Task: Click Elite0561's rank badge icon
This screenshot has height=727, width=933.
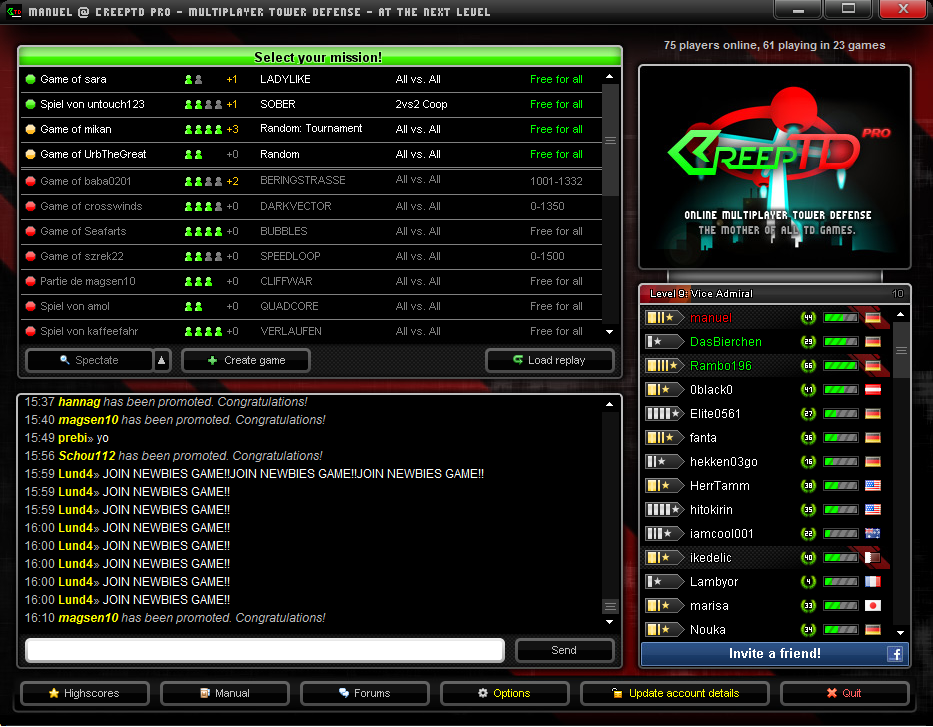Action: click(x=663, y=413)
